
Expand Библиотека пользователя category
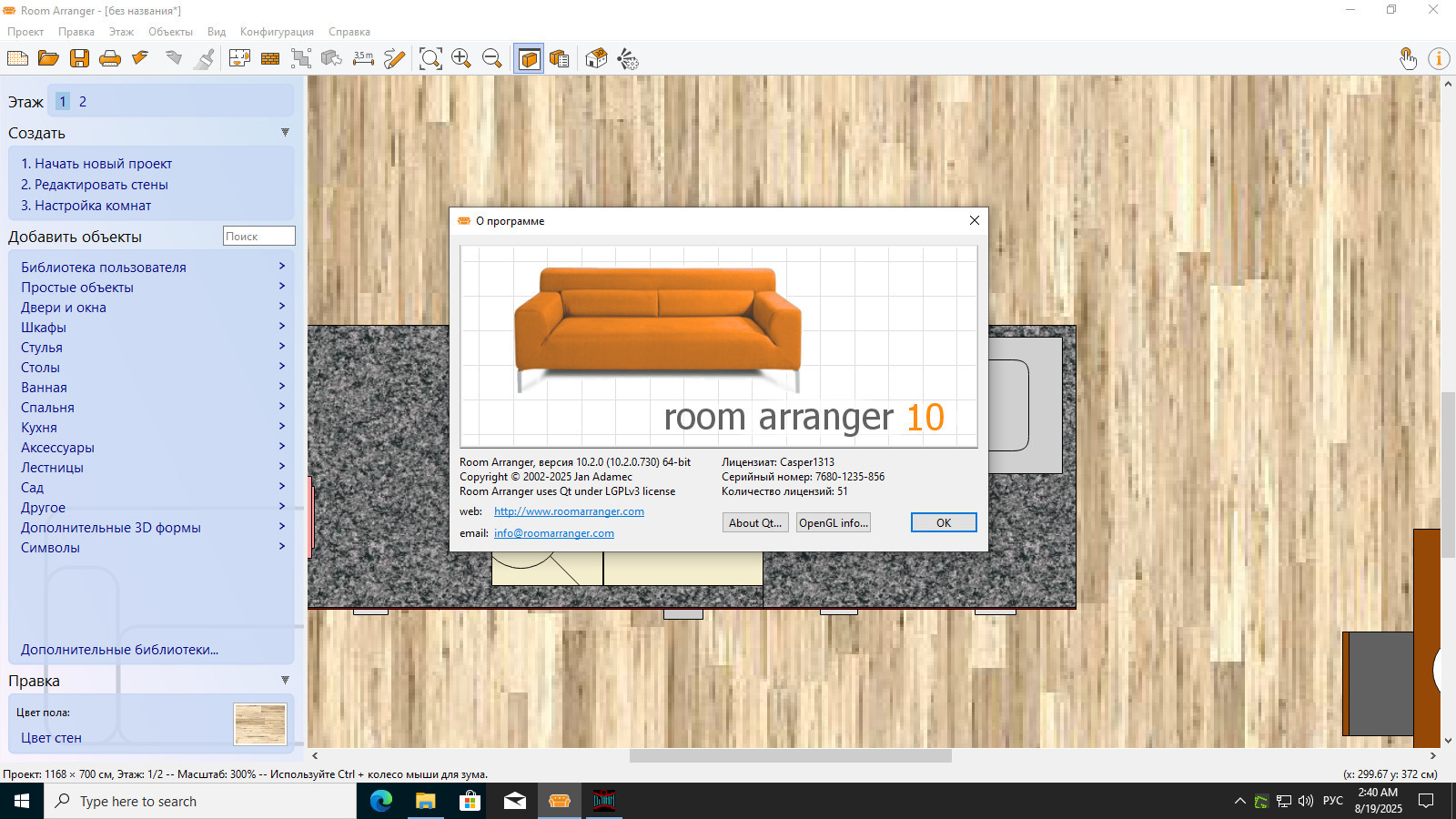coord(153,267)
